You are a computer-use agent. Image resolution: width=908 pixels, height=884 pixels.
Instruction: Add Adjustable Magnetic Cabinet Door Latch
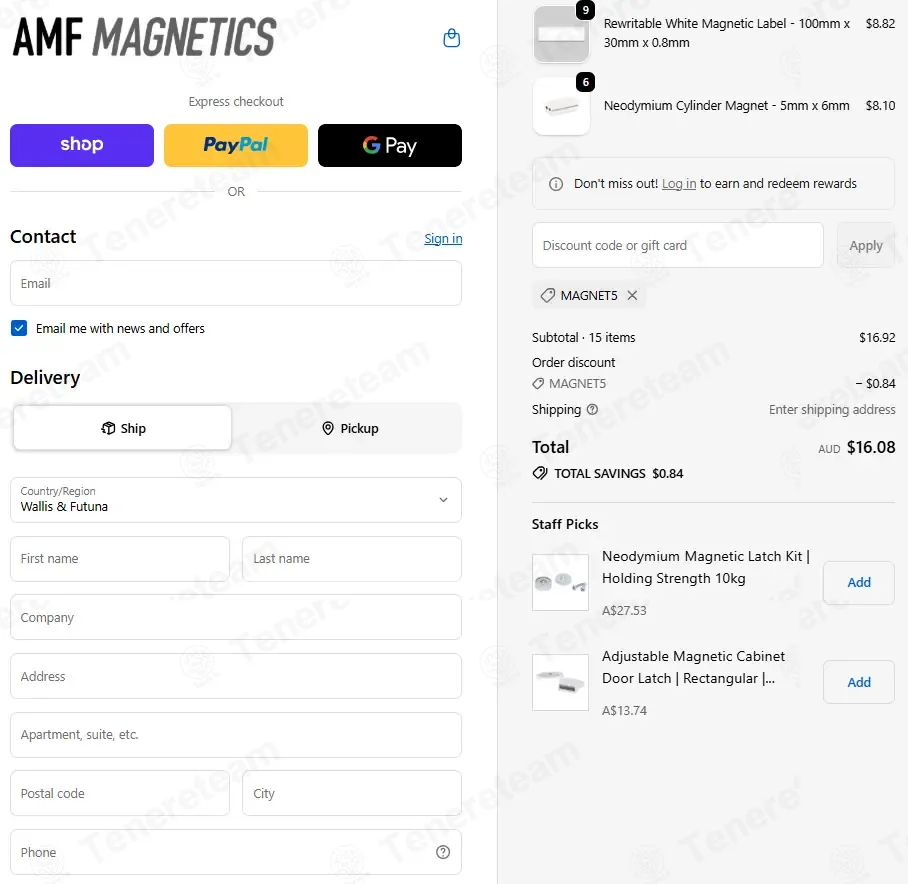pos(859,682)
